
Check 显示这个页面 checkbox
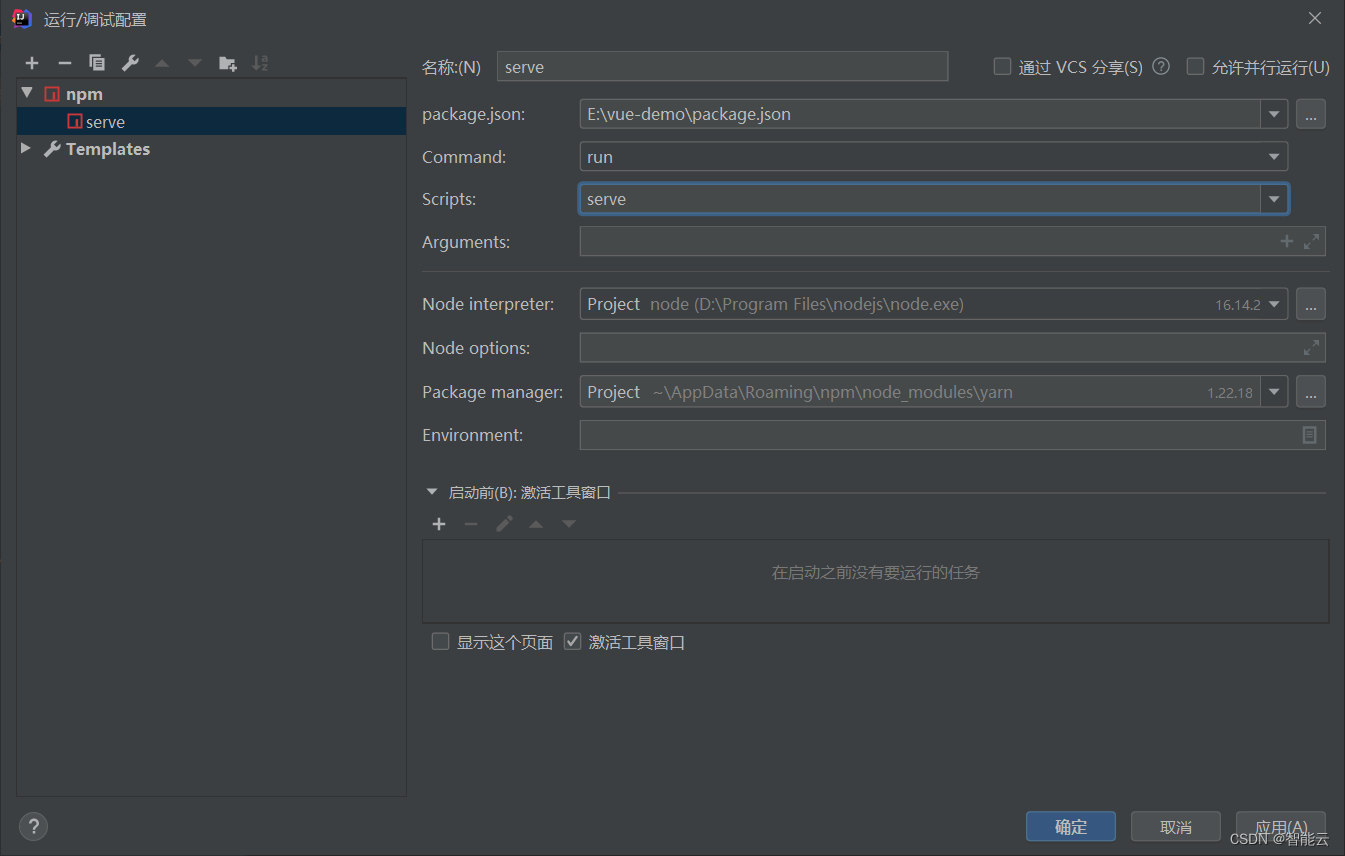pos(440,641)
